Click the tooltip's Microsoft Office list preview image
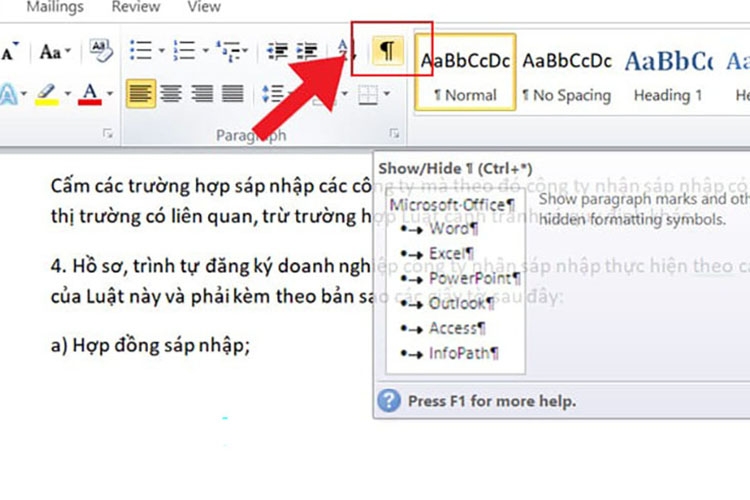 [455, 281]
